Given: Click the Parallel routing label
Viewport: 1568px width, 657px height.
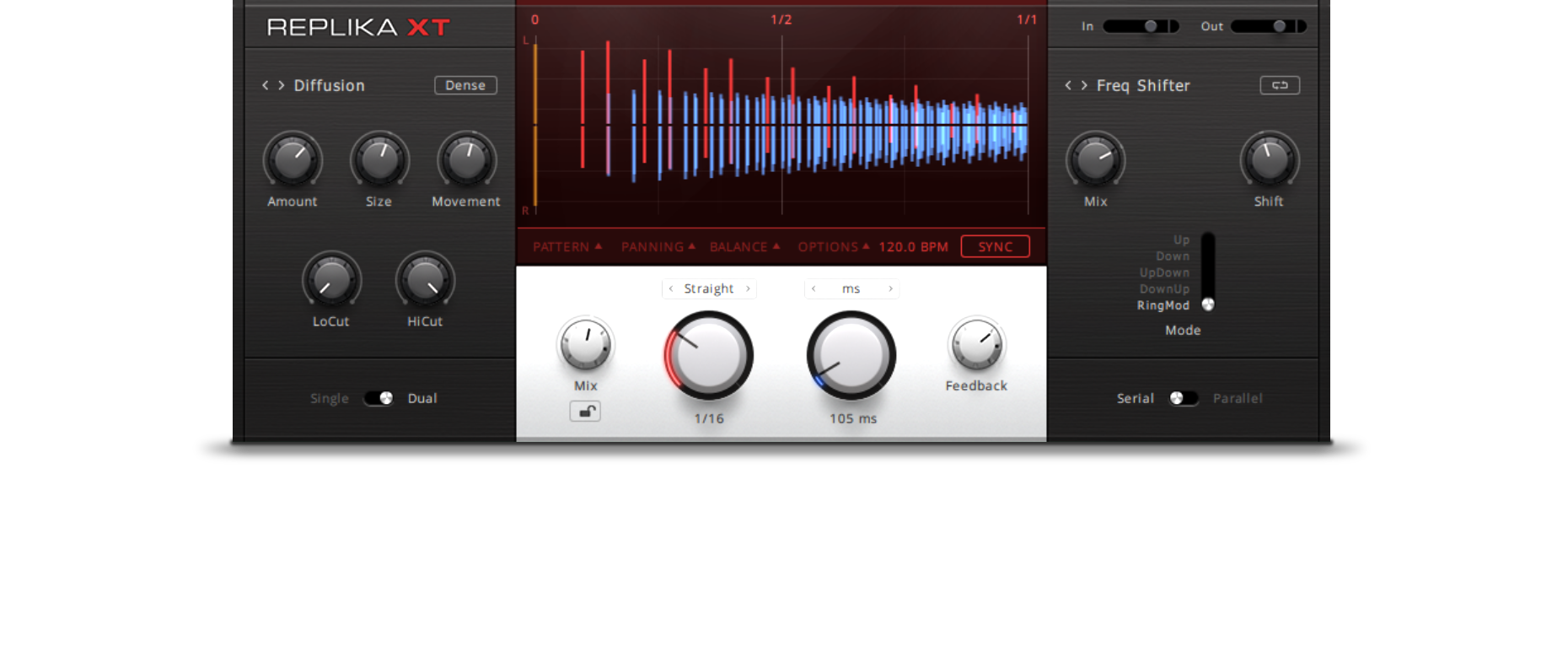Looking at the screenshot, I should point(1238,398).
